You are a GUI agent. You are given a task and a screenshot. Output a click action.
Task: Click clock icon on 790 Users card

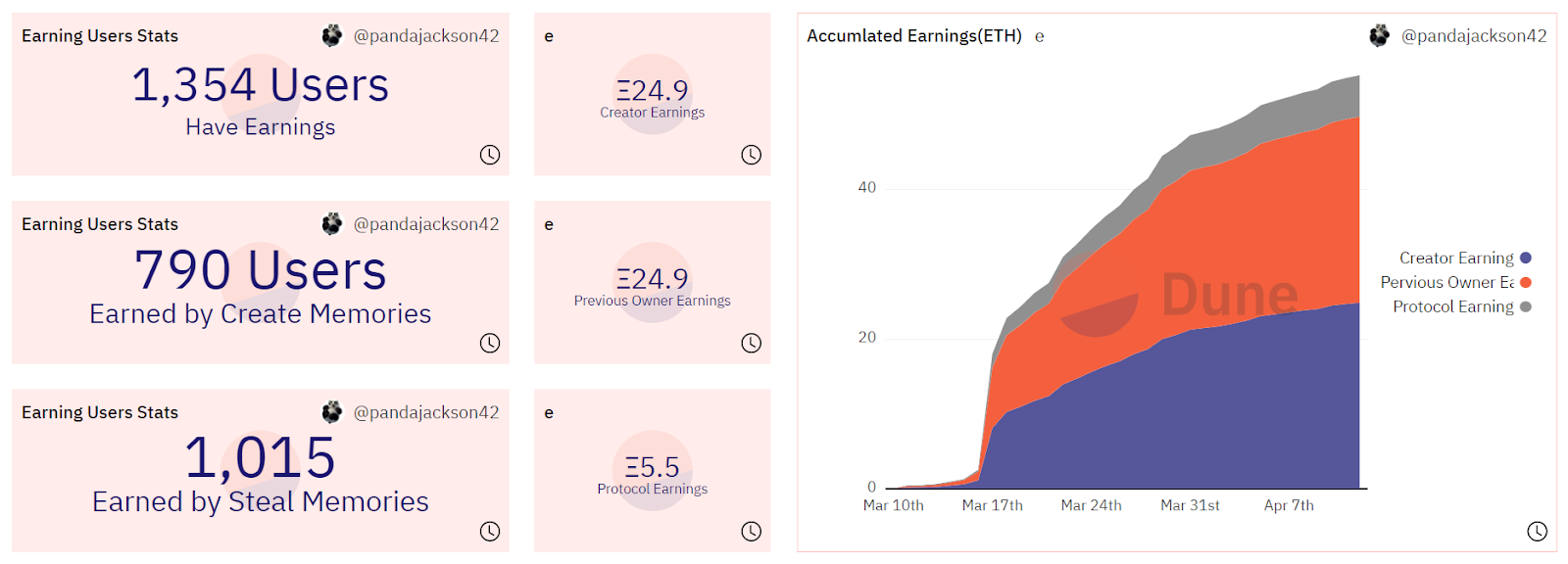click(x=490, y=343)
